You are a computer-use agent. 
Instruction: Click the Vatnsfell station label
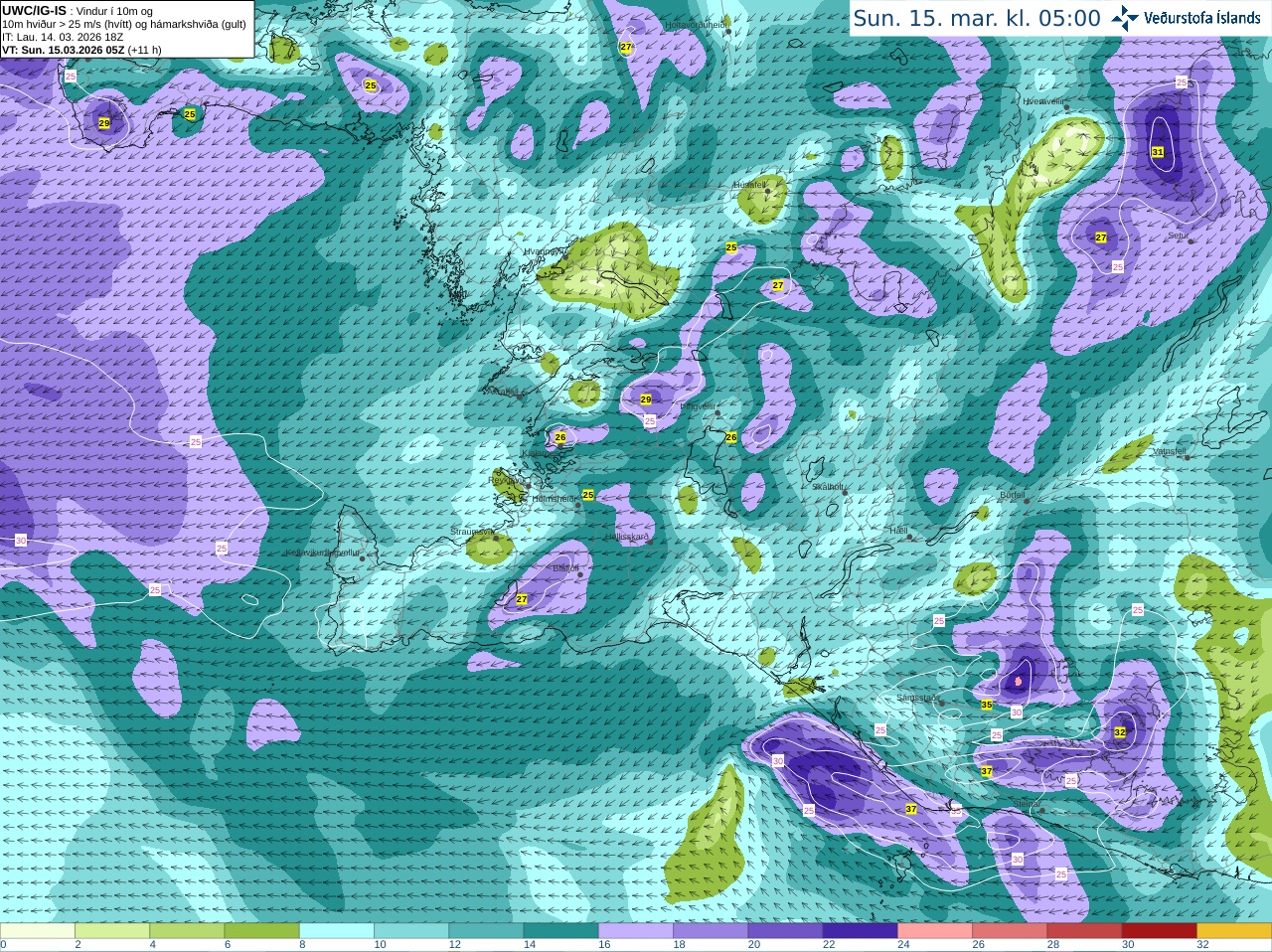1170,451
